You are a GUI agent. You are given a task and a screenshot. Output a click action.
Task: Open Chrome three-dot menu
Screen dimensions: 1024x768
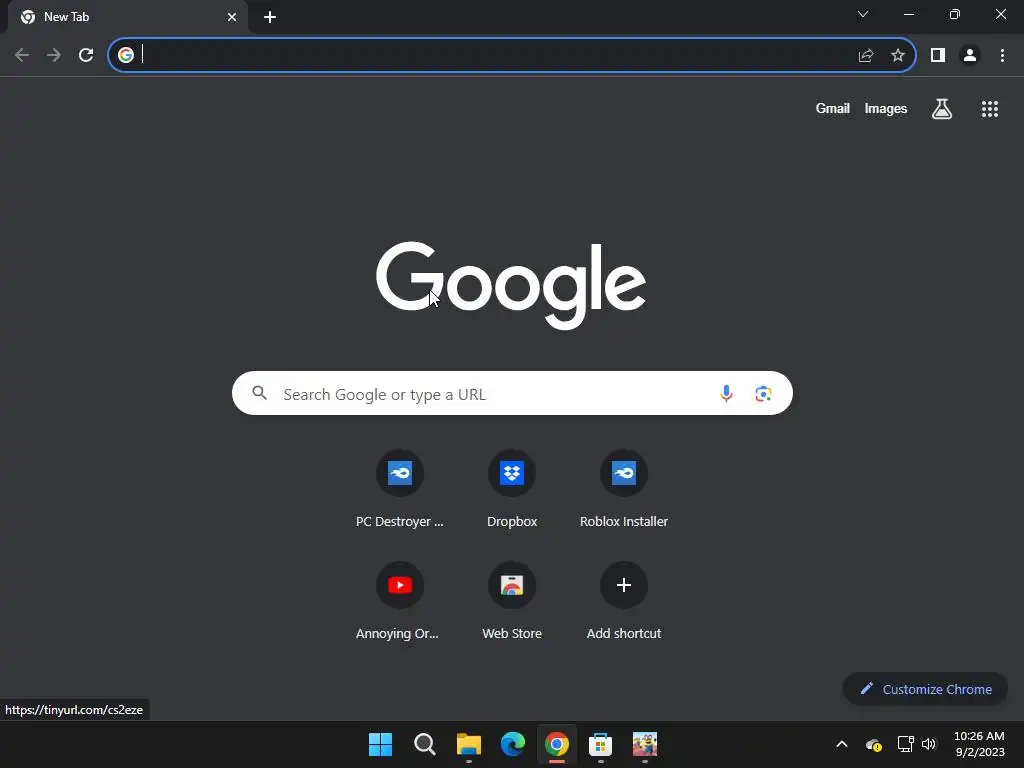(1002, 55)
